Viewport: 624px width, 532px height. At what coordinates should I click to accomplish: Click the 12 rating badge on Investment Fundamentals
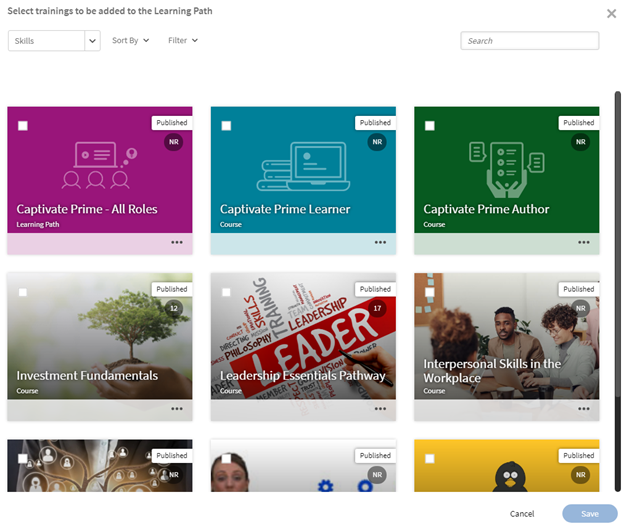pos(174,308)
